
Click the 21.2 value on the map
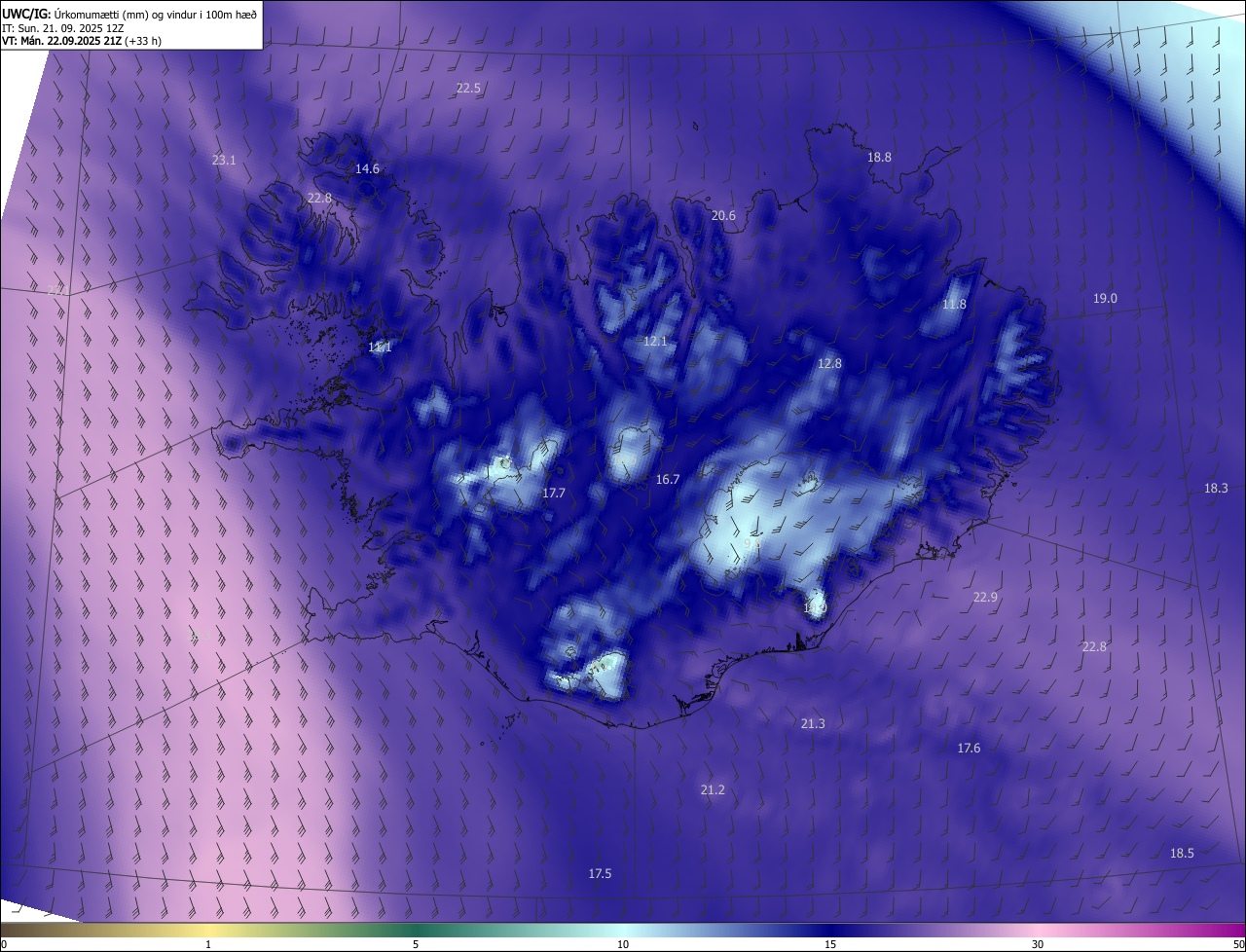713,789
